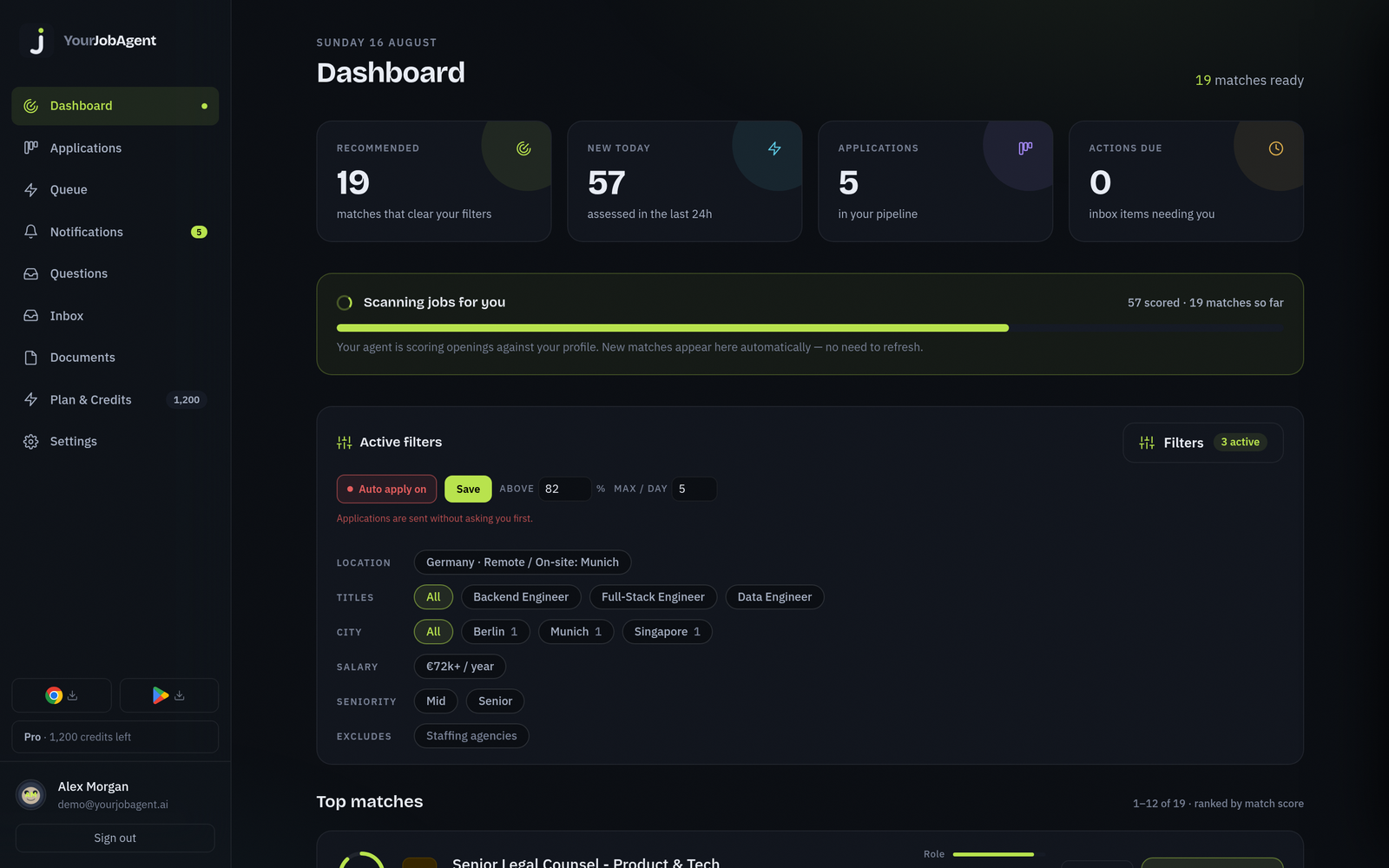
Task: Click the Settings gear icon
Action: point(31,442)
